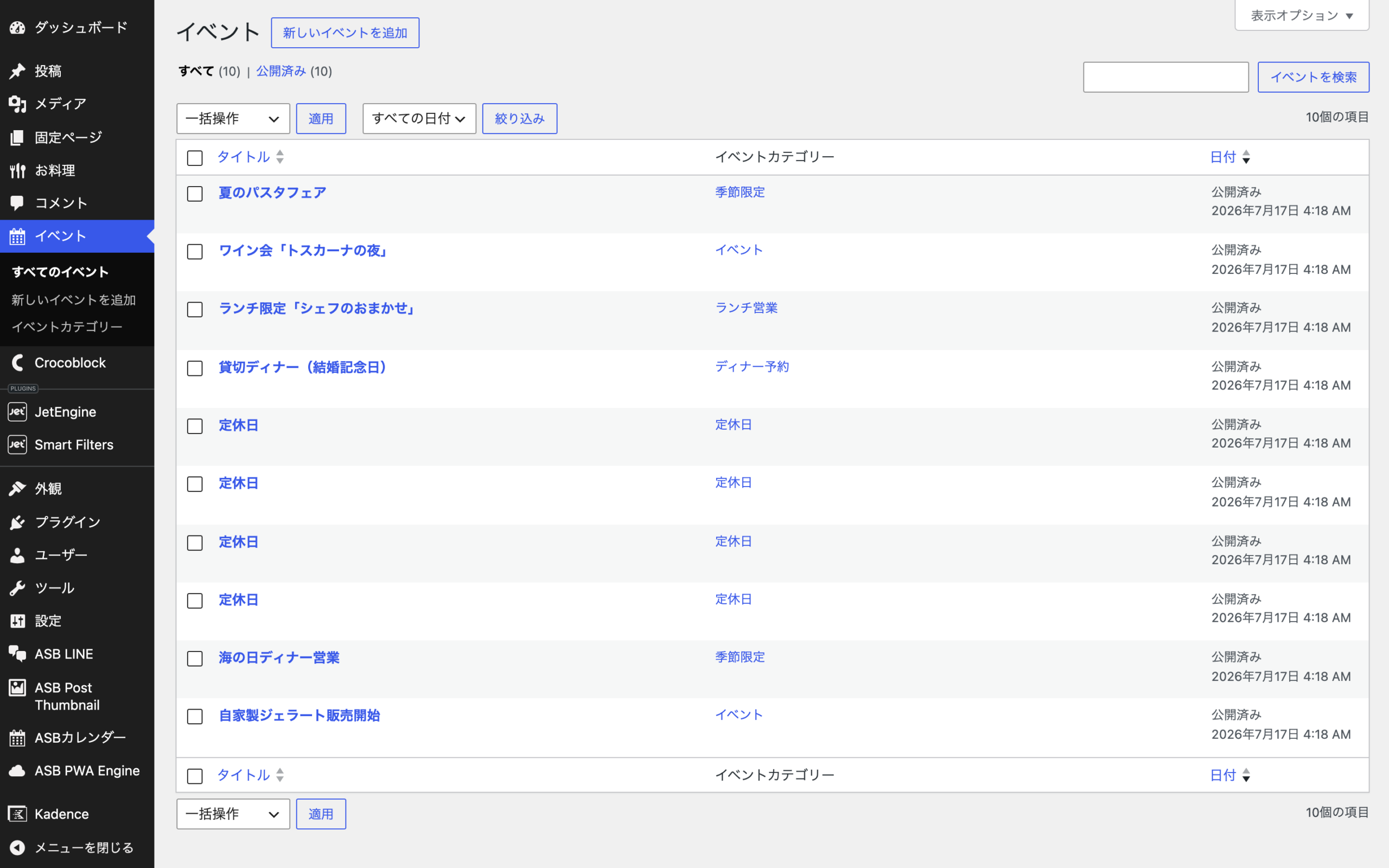The width and height of the screenshot is (1389, 868).
Task: Open the イベントカテゴリー submenu item
Action: [x=67, y=327]
